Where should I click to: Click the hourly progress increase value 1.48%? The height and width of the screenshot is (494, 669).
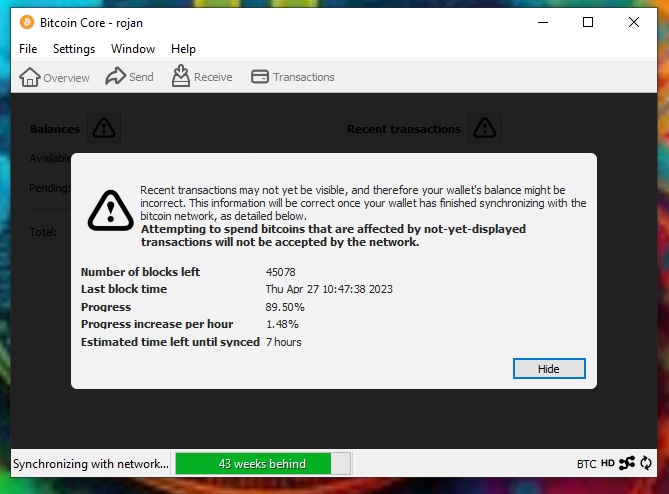point(282,324)
